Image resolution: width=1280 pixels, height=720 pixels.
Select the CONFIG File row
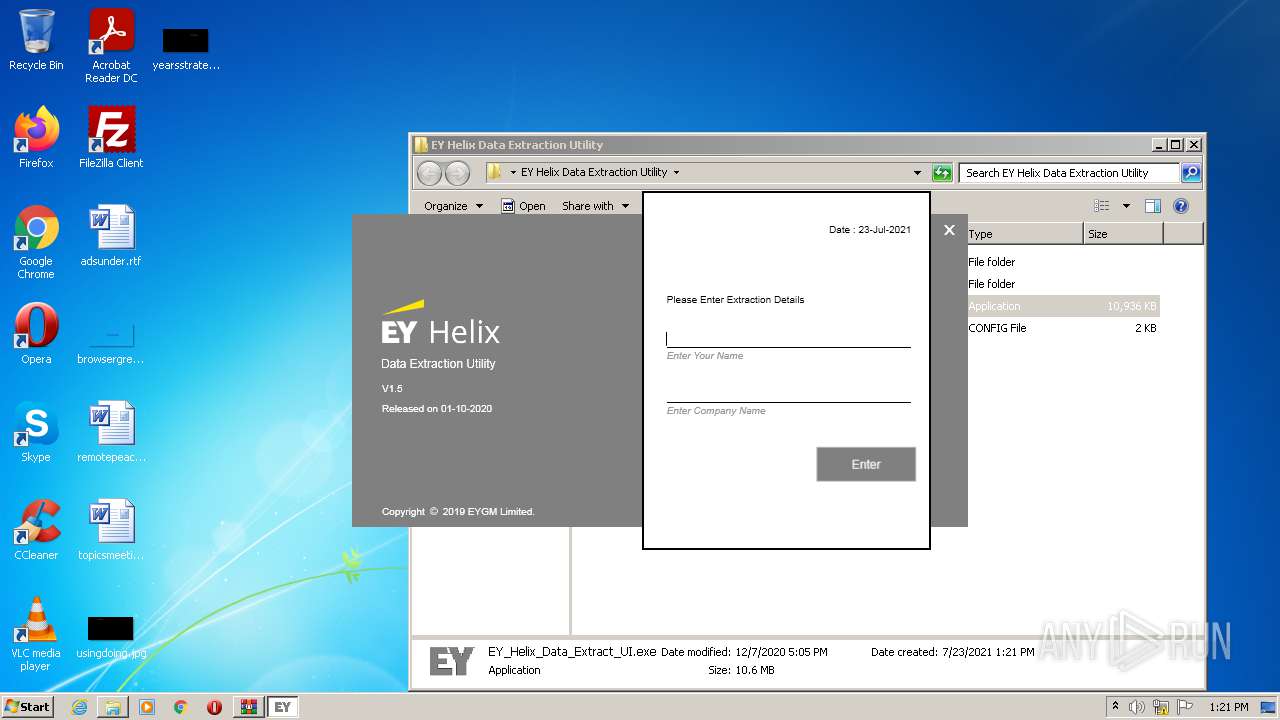1062,328
